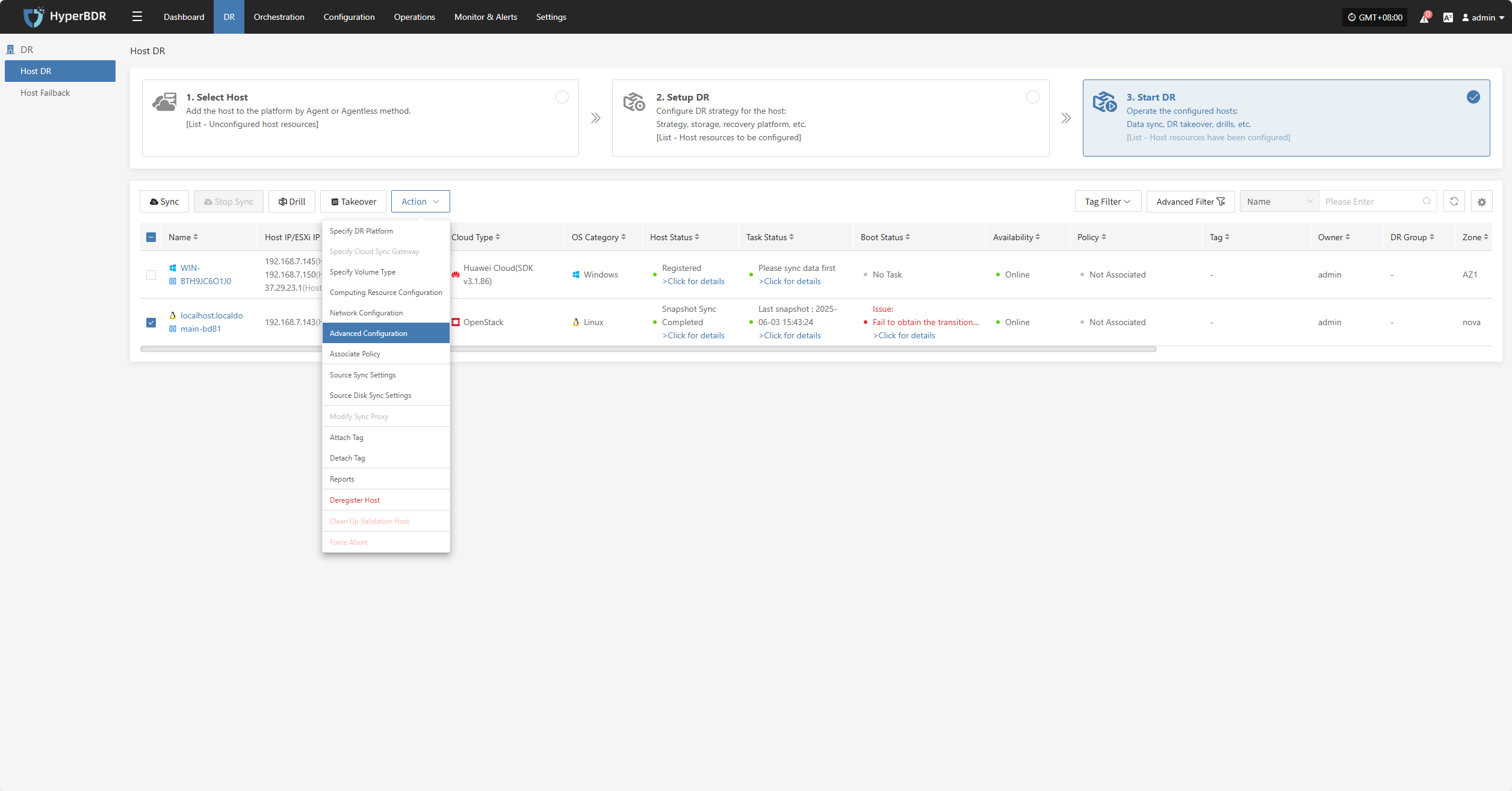Click the Linux icon beside localhost.localdo

pos(173,315)
